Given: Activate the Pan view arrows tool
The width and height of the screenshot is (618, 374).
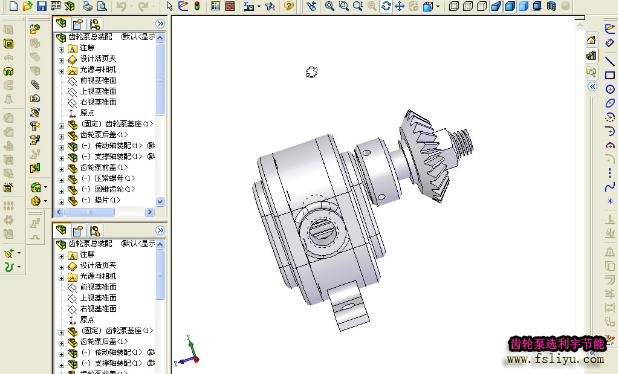Looking at the screenshot, I should pyautogui.click(x=400, y=6).
